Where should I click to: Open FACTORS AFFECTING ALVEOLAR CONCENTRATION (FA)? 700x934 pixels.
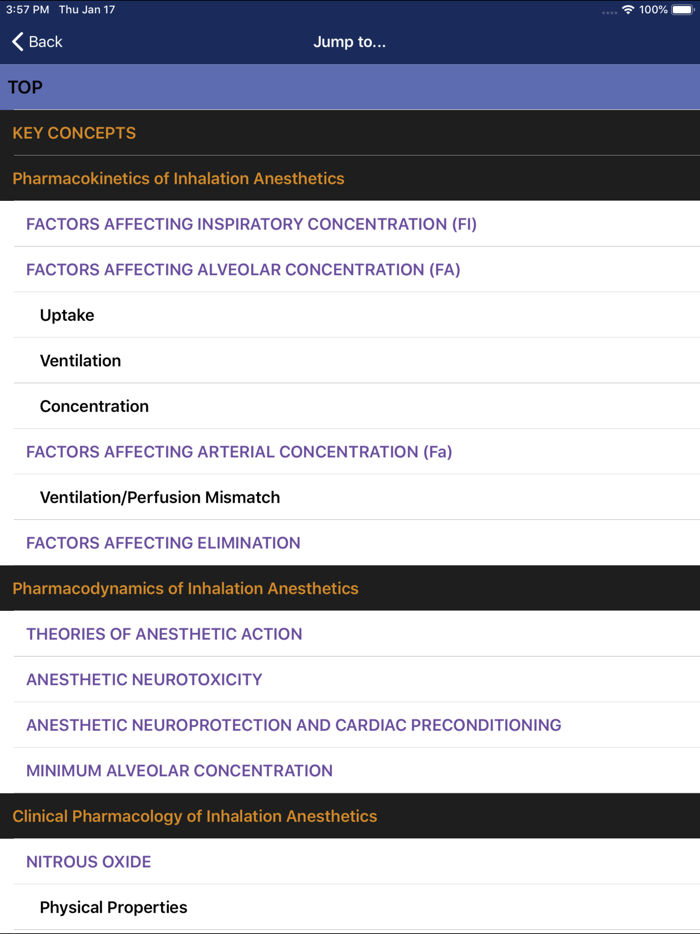tap(350, 269)
